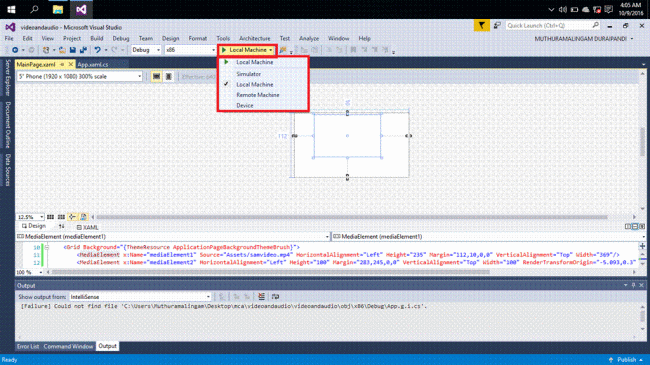
Task: Click the horizontal split pane icon
Action: (635, 226)
